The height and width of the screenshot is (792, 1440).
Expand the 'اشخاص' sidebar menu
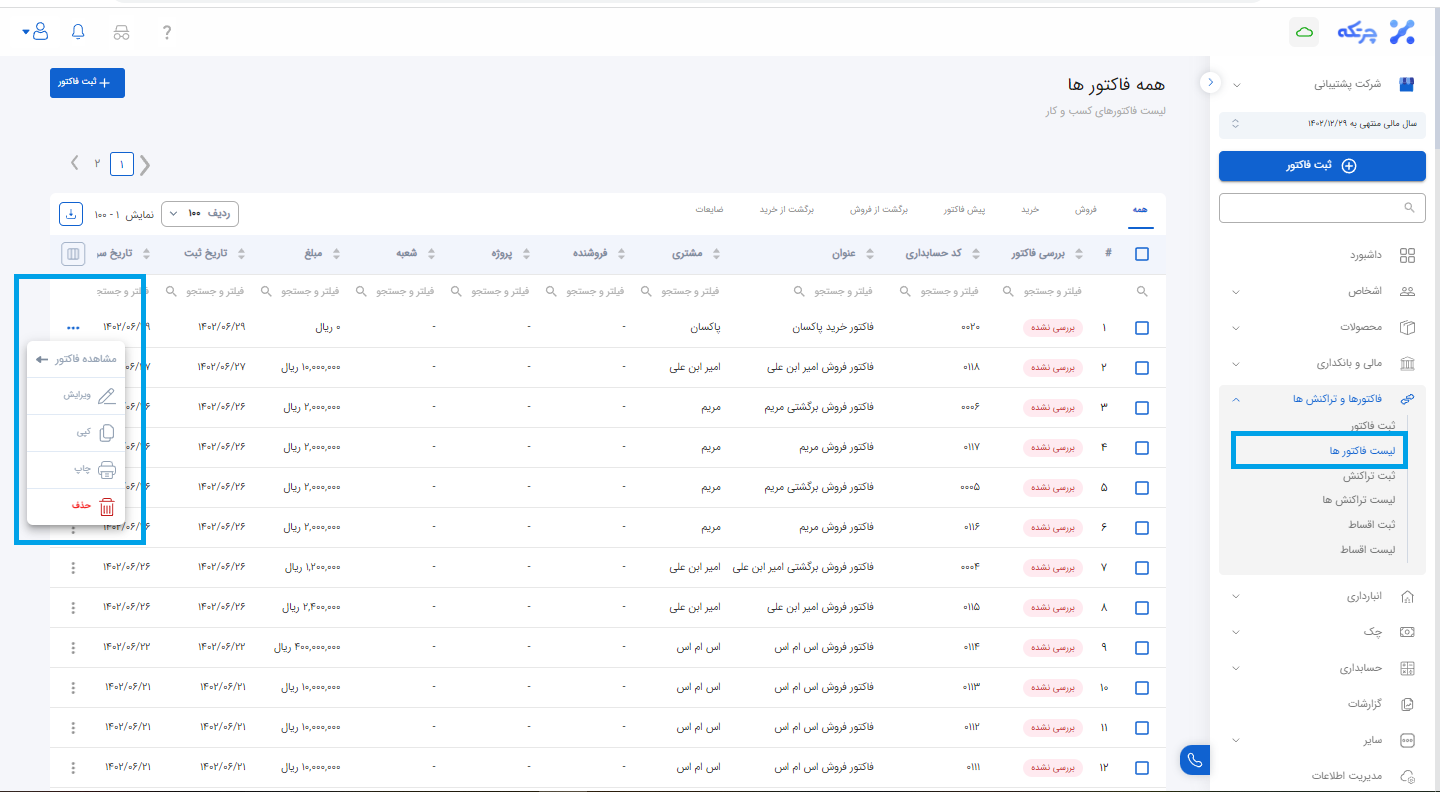(x=1322, y=292)
